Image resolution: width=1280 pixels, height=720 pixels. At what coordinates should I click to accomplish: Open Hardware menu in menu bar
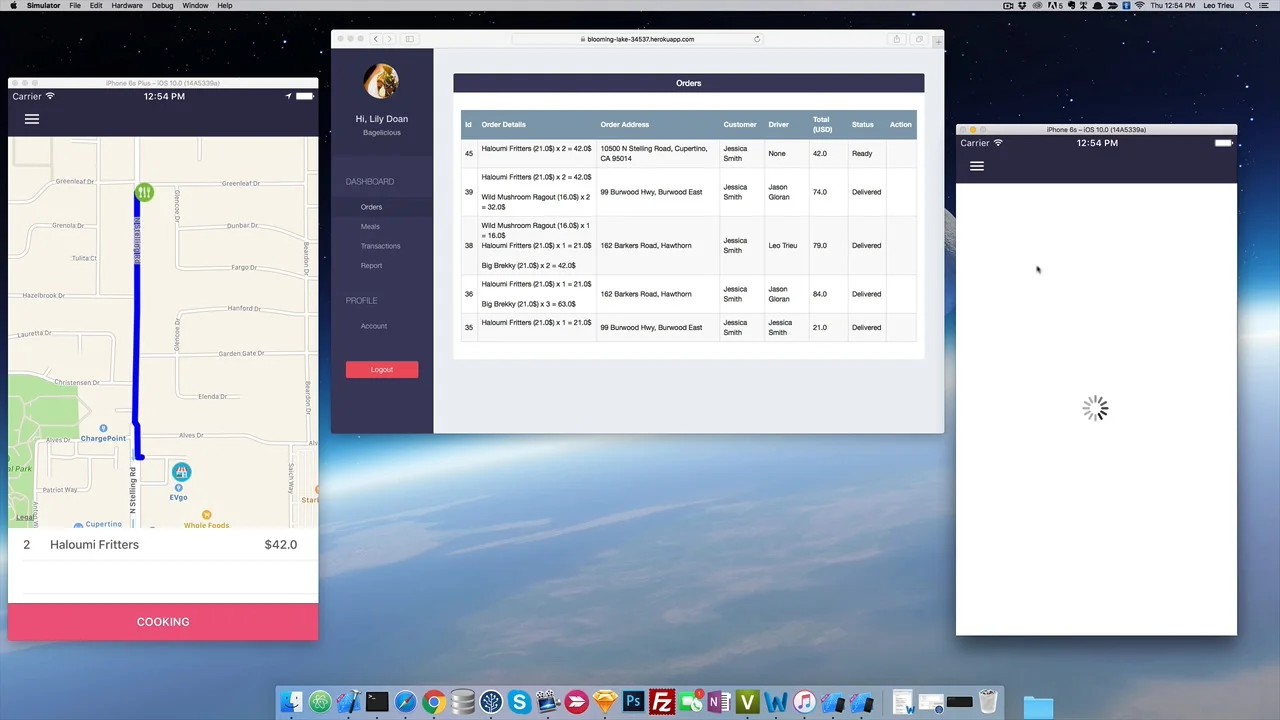tap(127, 6)
